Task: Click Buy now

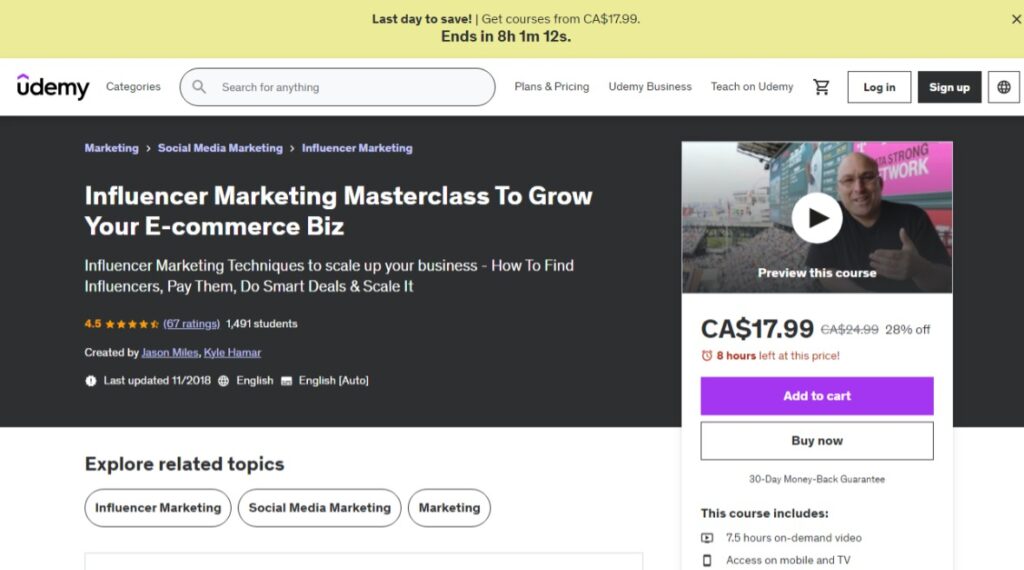Action: coord(817,441)
